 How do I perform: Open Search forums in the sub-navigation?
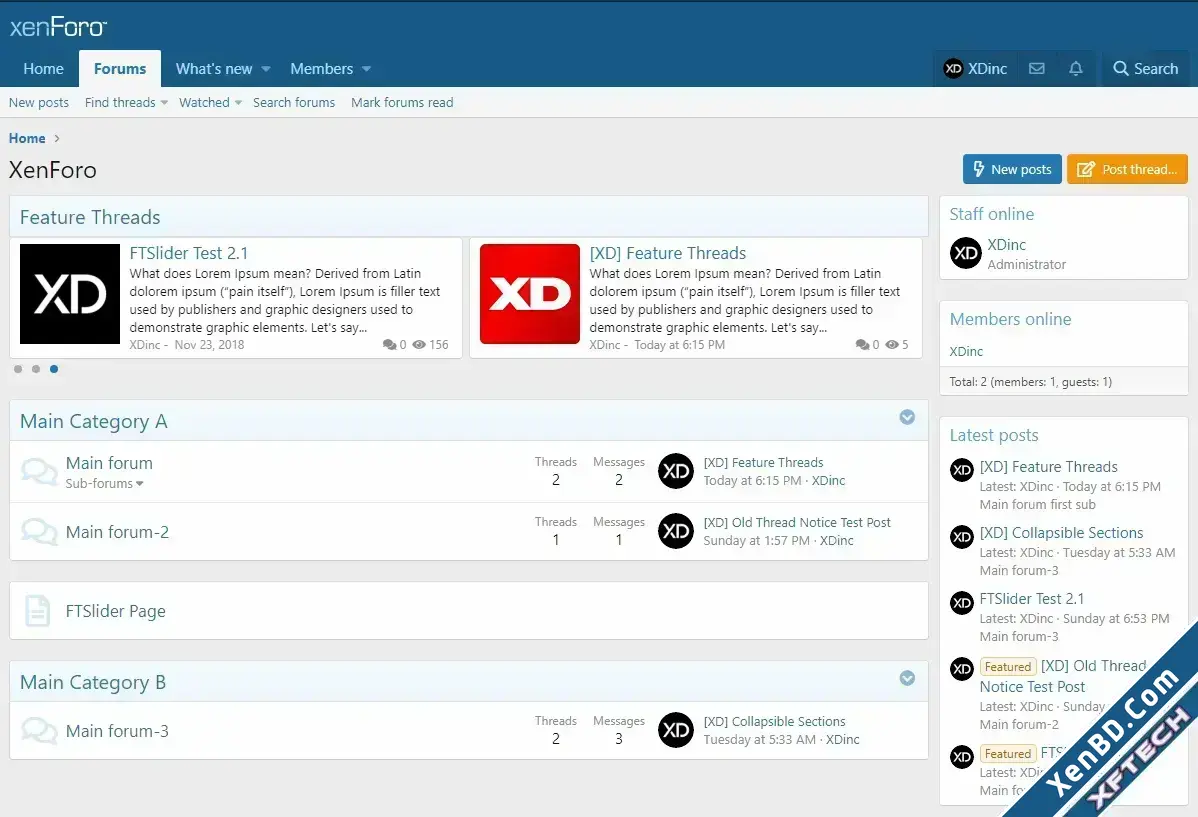tap(294, 102)
